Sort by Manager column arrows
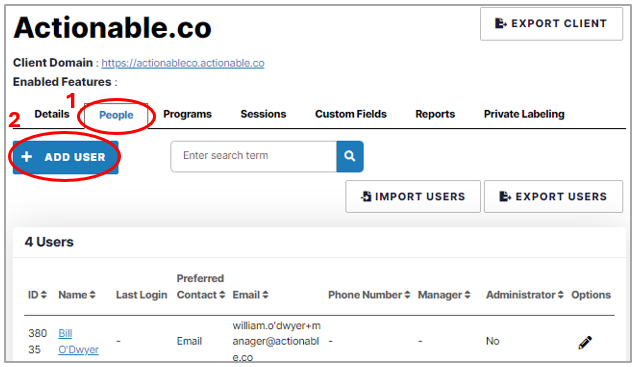This screenshot has height=367, width=636. (x=467, y=295)
